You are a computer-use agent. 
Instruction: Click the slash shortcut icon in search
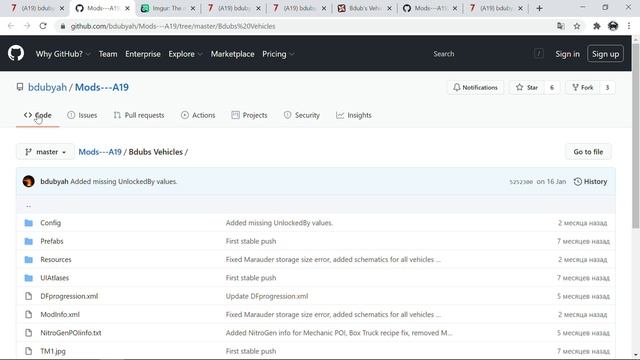539,53
